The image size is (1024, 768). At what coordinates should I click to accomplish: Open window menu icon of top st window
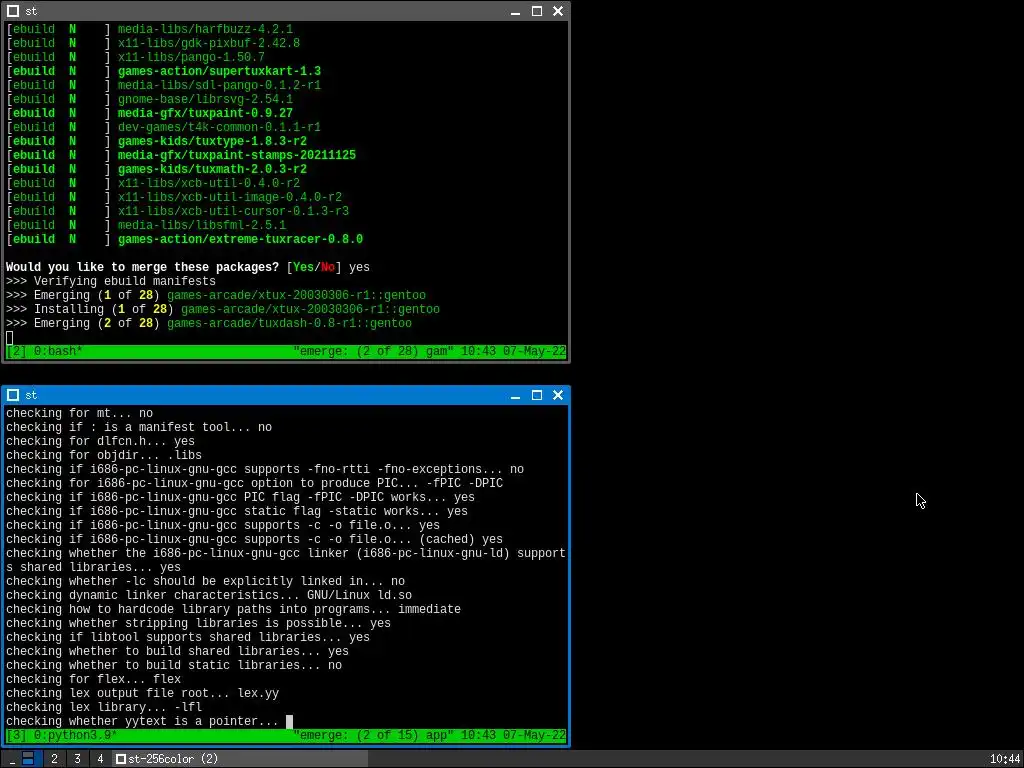tap(13, 11)
